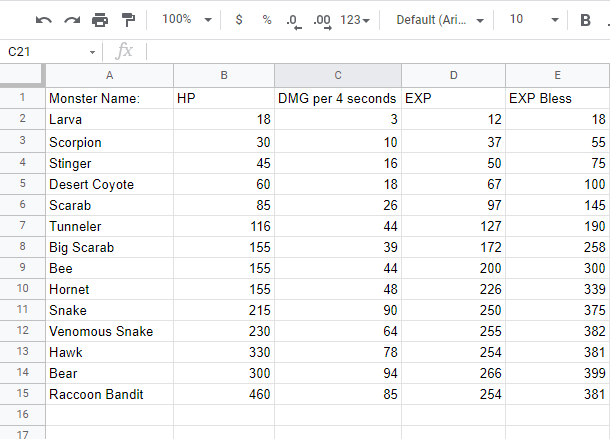The width and height of the screenshot is (610, 439).
Task: Click the 'HP' header cell
Action: click(224, 98)
